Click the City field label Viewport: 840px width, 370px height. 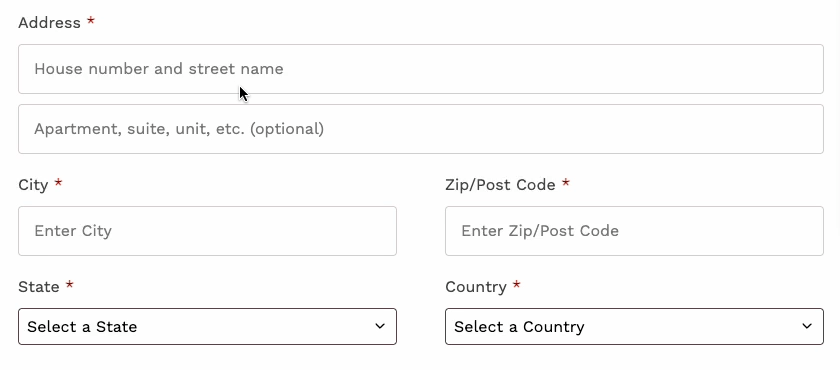tap(33, 185)
